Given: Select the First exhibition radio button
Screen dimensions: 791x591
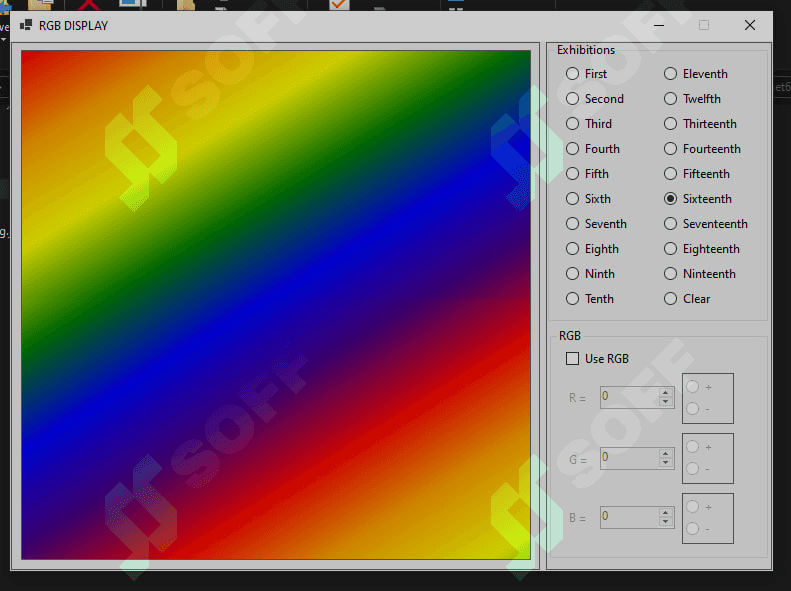Looking at the screenshot, I should [572, 74].
